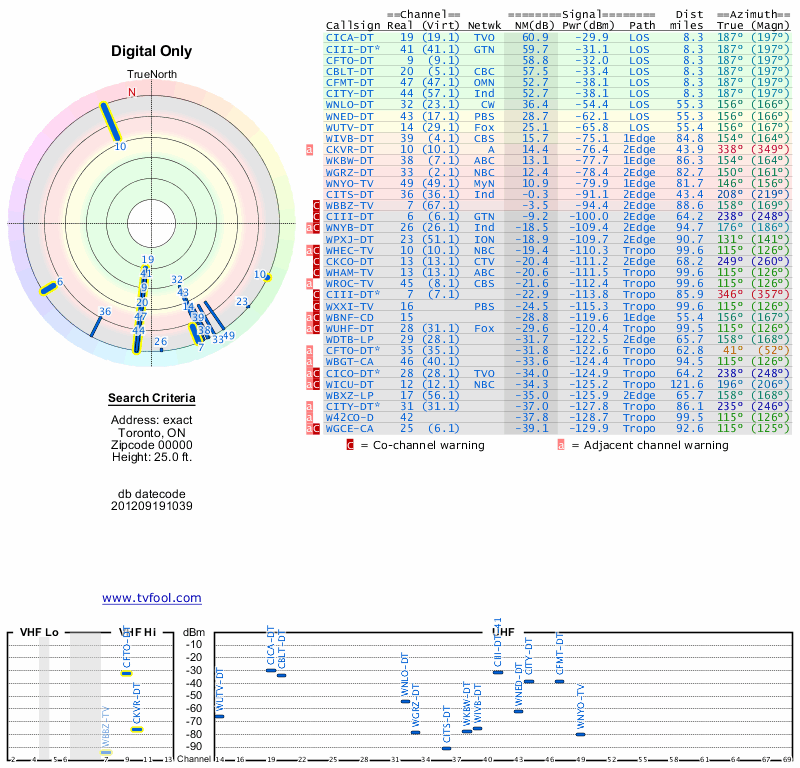Click adjacent icon beside CFTO-DT* channel 35 row
Screen dimensions: 800x768
click(311, 351)
